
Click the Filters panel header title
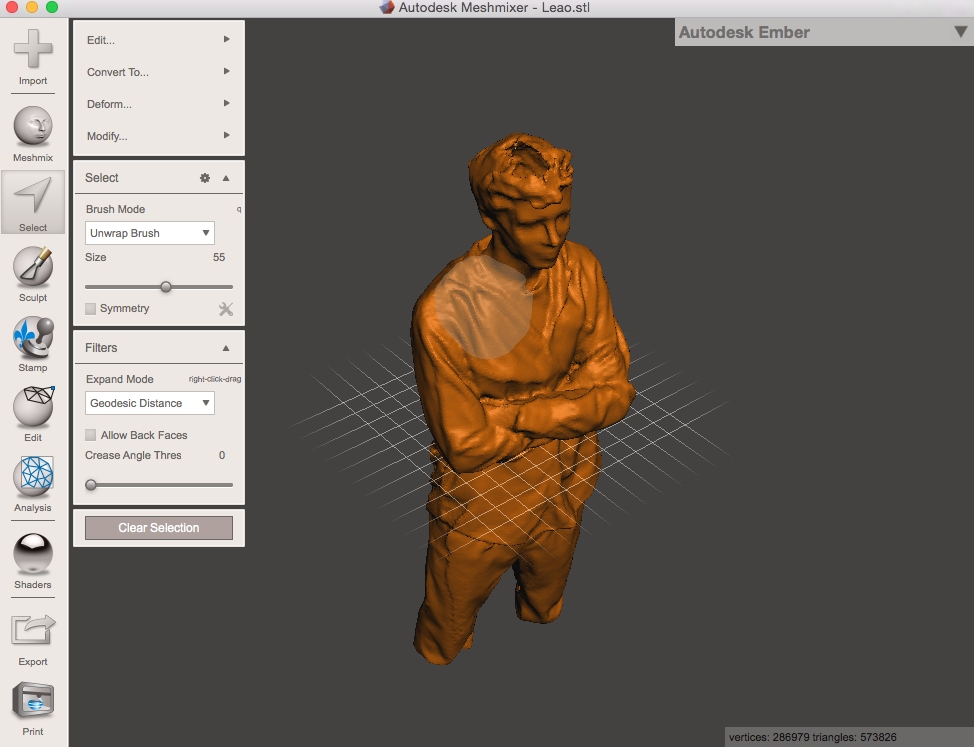click(101, 348)
